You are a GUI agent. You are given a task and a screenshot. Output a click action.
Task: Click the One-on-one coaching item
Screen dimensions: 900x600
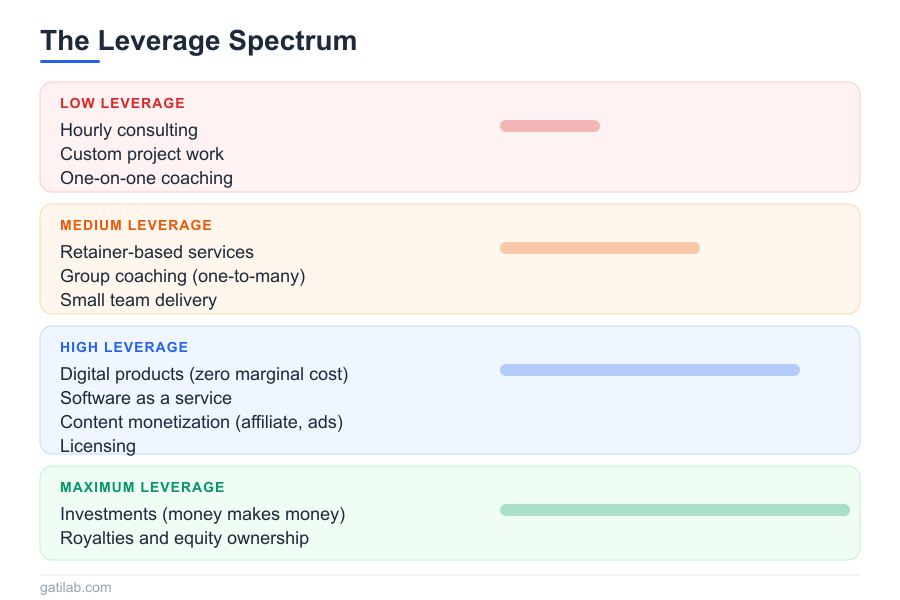146,178
